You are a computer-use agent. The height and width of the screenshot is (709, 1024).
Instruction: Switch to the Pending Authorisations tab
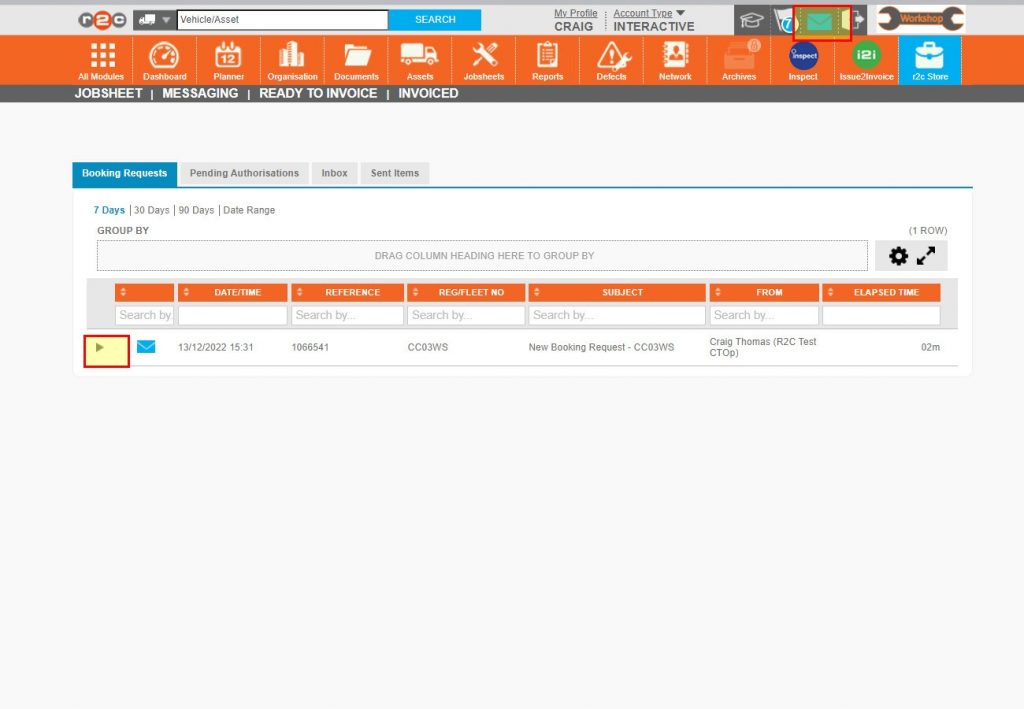pyautogui.click(x=243, y=173)
